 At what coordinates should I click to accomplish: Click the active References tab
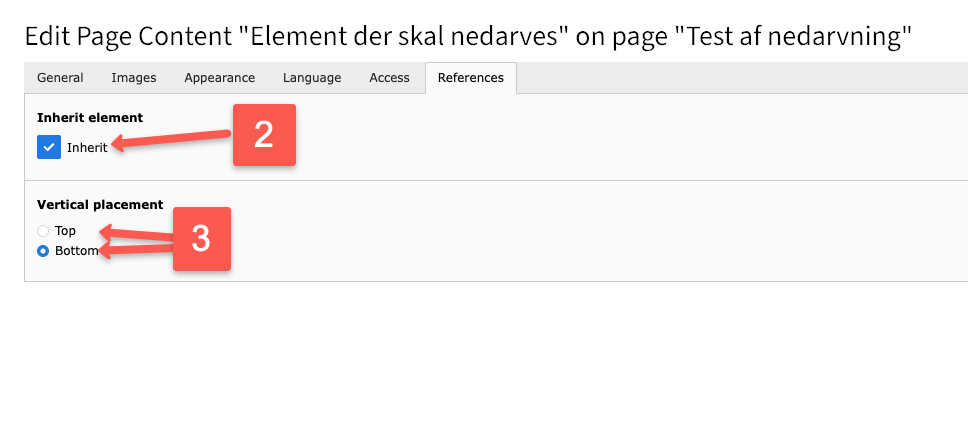pyautogui.click(x=470, y=78)
